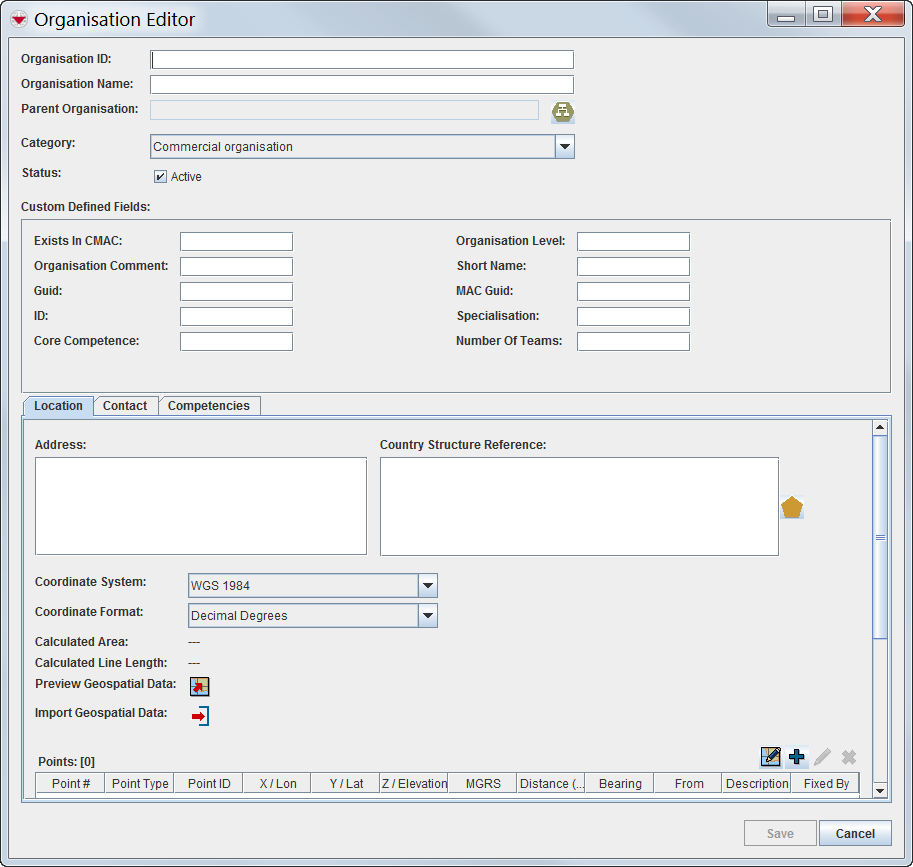Viewport: 913px width, 867px height.
Task: Open the Coordinate System dropdown
Action: [x=427, y=586]
